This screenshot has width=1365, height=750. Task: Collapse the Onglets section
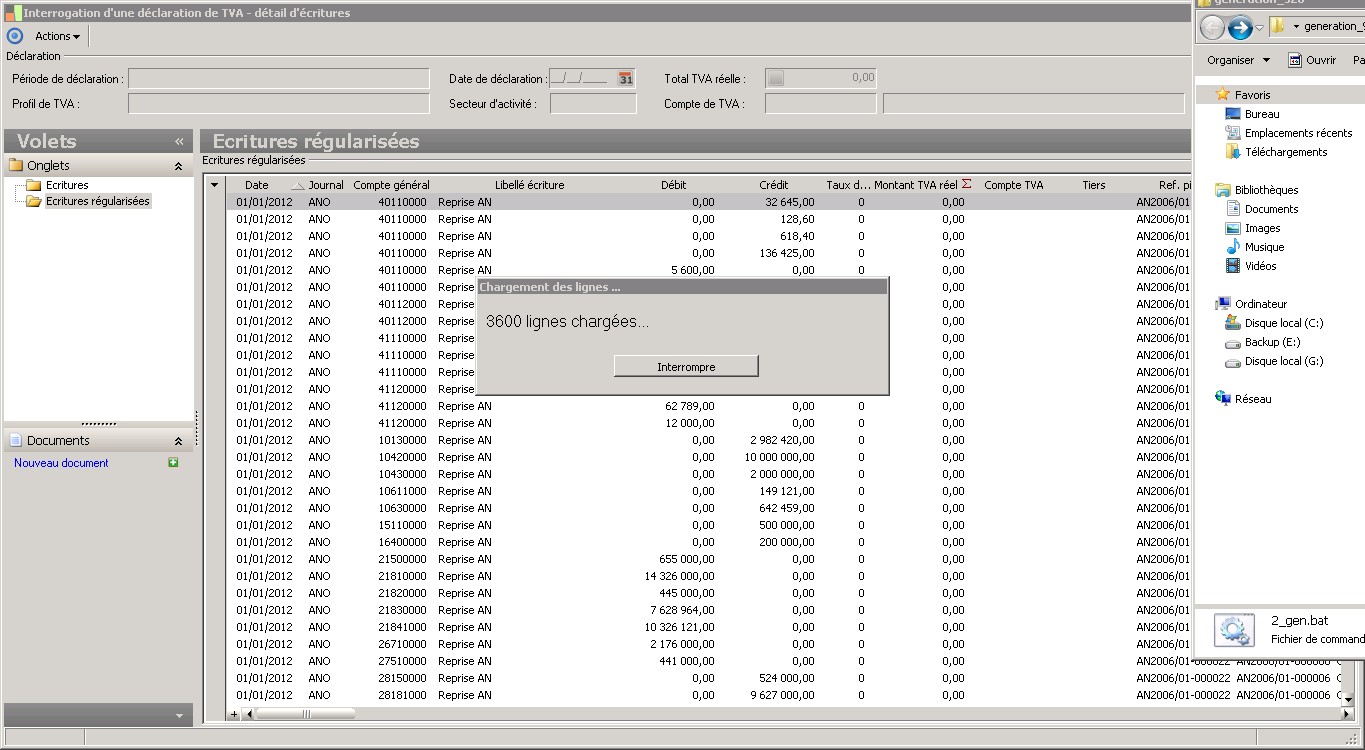[178, 166]
